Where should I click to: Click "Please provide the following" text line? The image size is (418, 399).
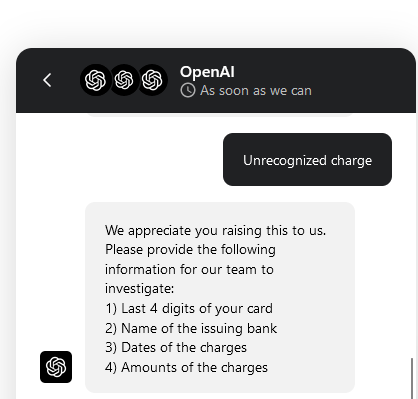point(190,250)
